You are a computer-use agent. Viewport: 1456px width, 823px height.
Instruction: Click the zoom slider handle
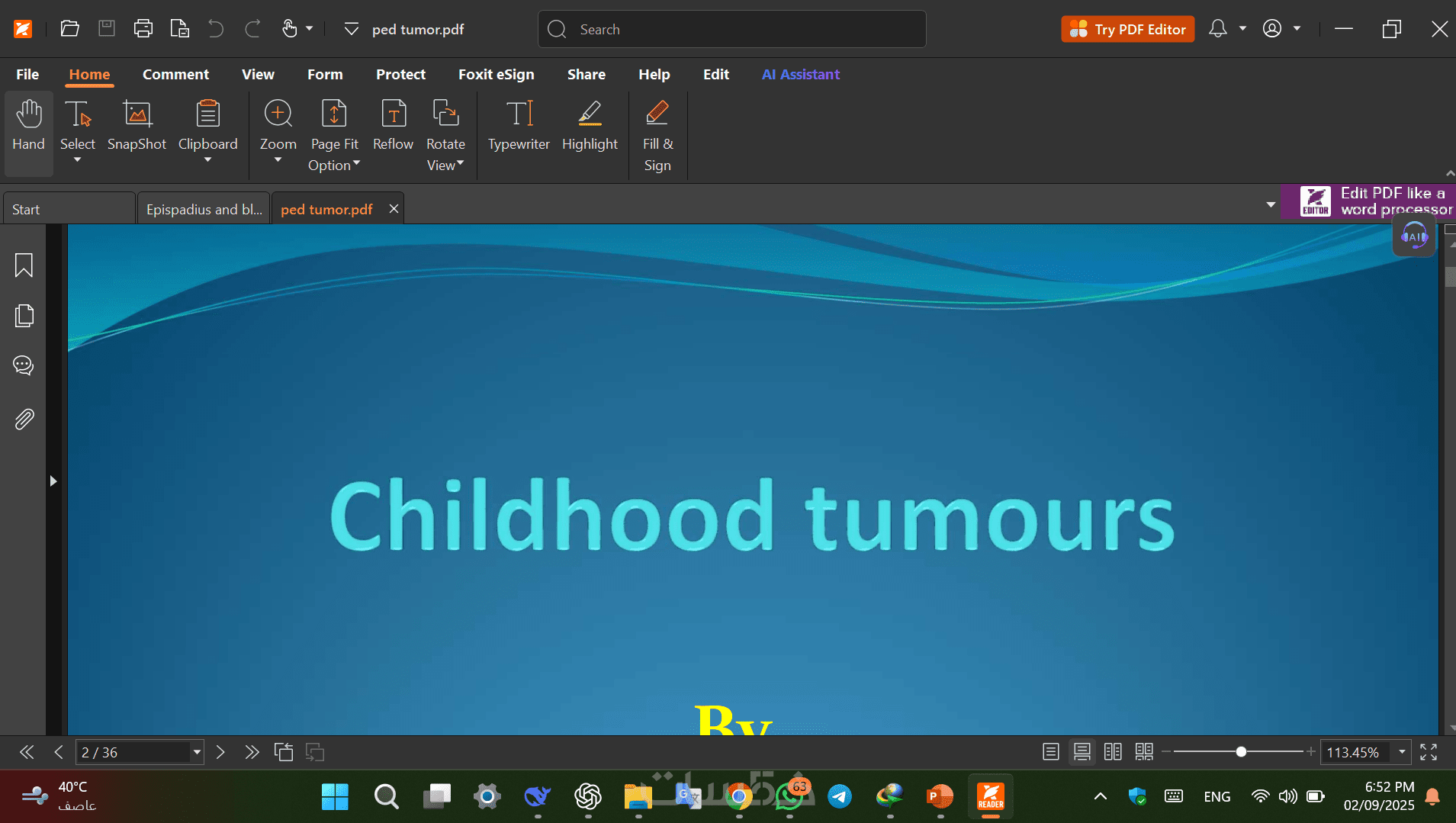[1241, 752]
